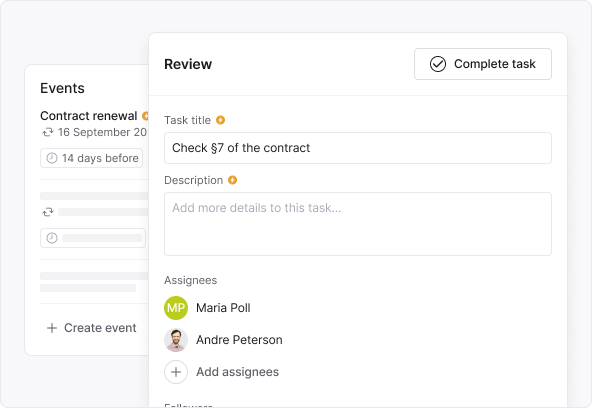Click the checkmark circle icon in Complete task
Viewport: 592px width, 408px height.
pos(438,64)
